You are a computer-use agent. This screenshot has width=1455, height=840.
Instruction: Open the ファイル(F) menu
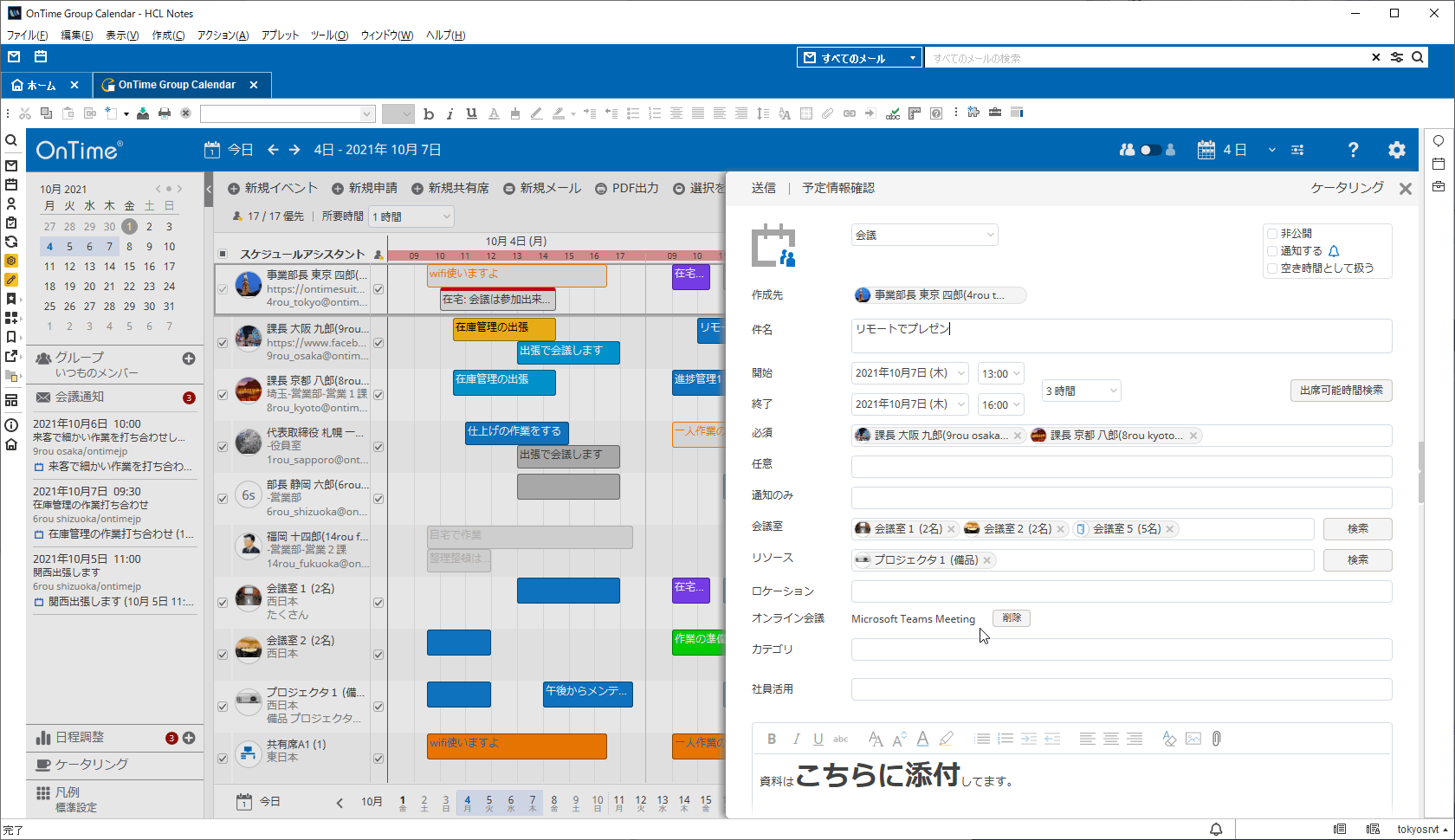[27, 35]
